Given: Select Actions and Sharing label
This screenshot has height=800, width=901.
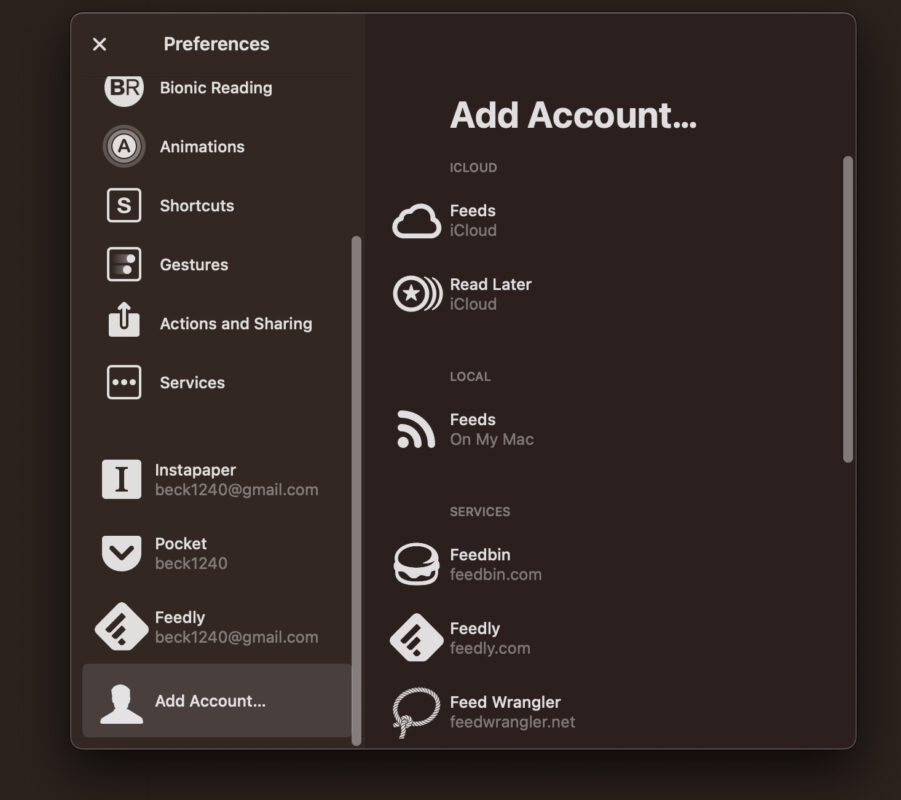Looking at the screenshot, I should [236, 324].
